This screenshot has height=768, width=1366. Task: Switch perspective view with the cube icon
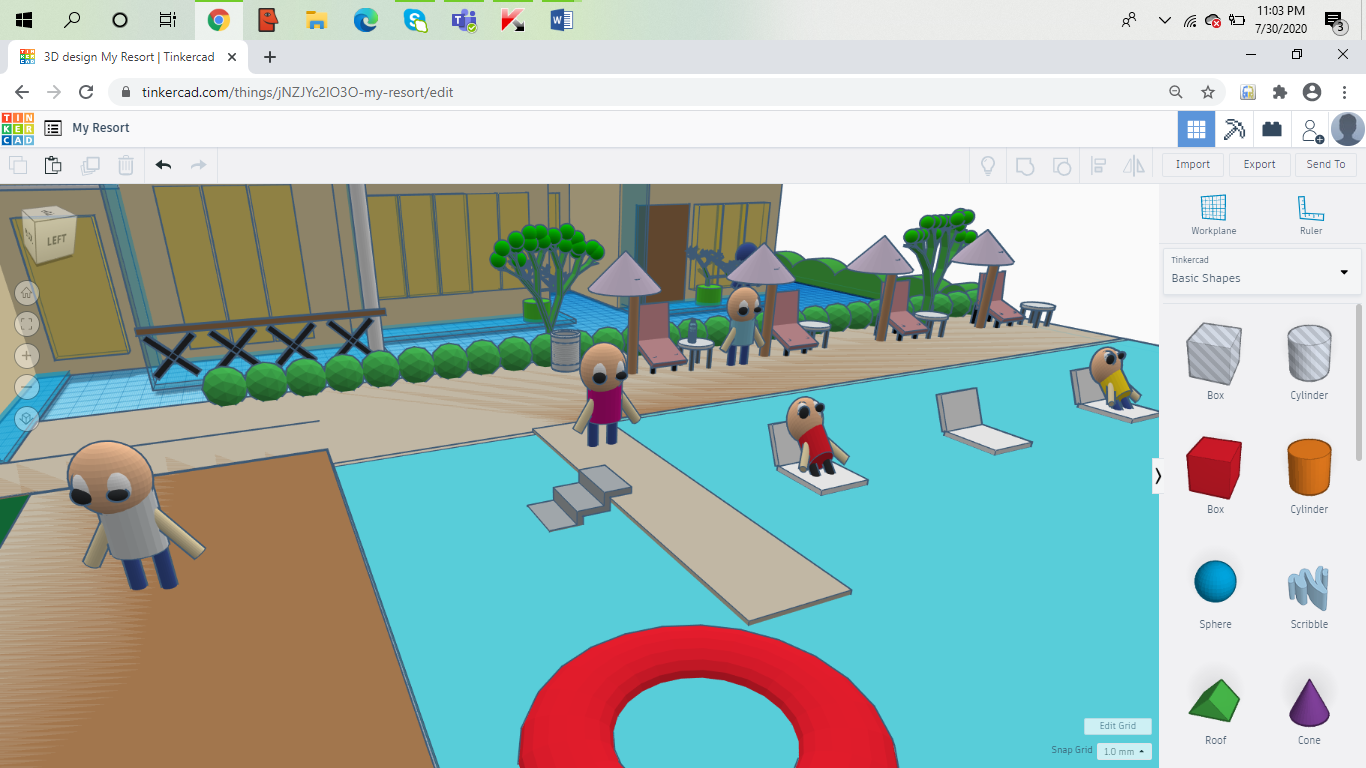[x=27, y=419]
